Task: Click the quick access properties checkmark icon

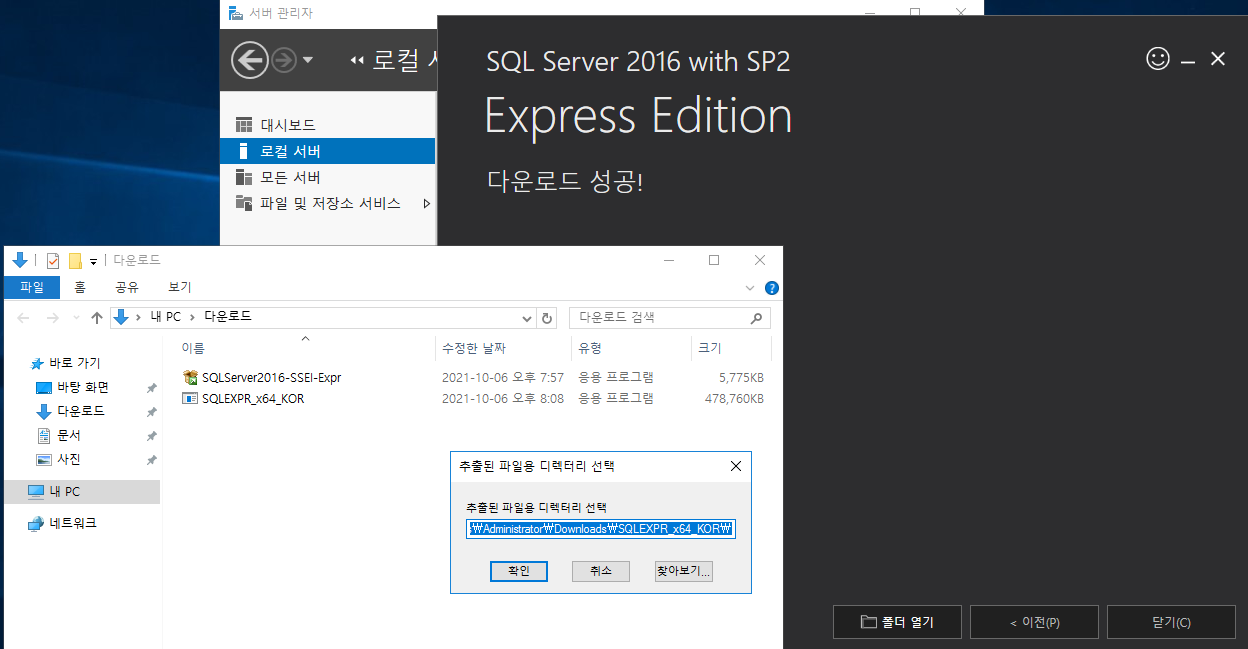Action: pos(53,261)
